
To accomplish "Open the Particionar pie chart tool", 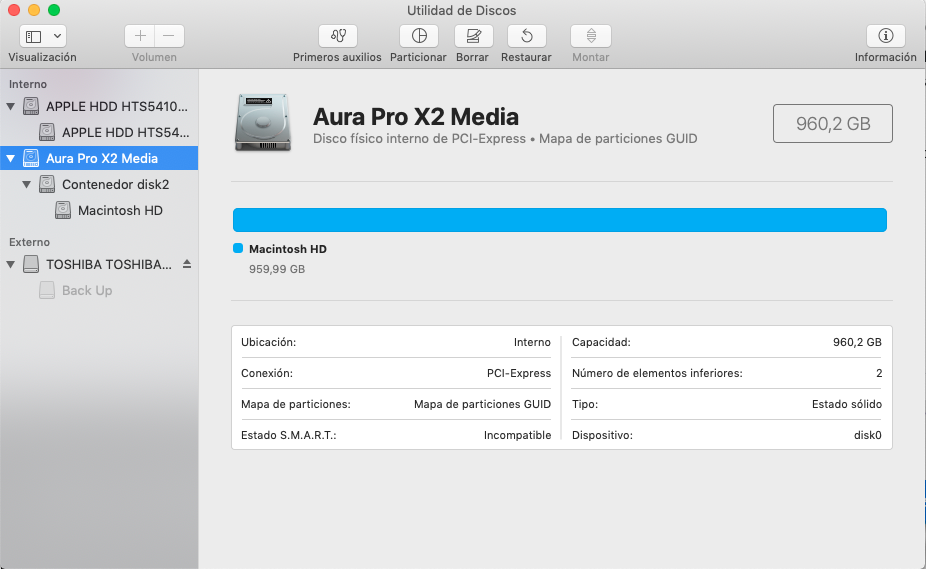I will [419, 36].
